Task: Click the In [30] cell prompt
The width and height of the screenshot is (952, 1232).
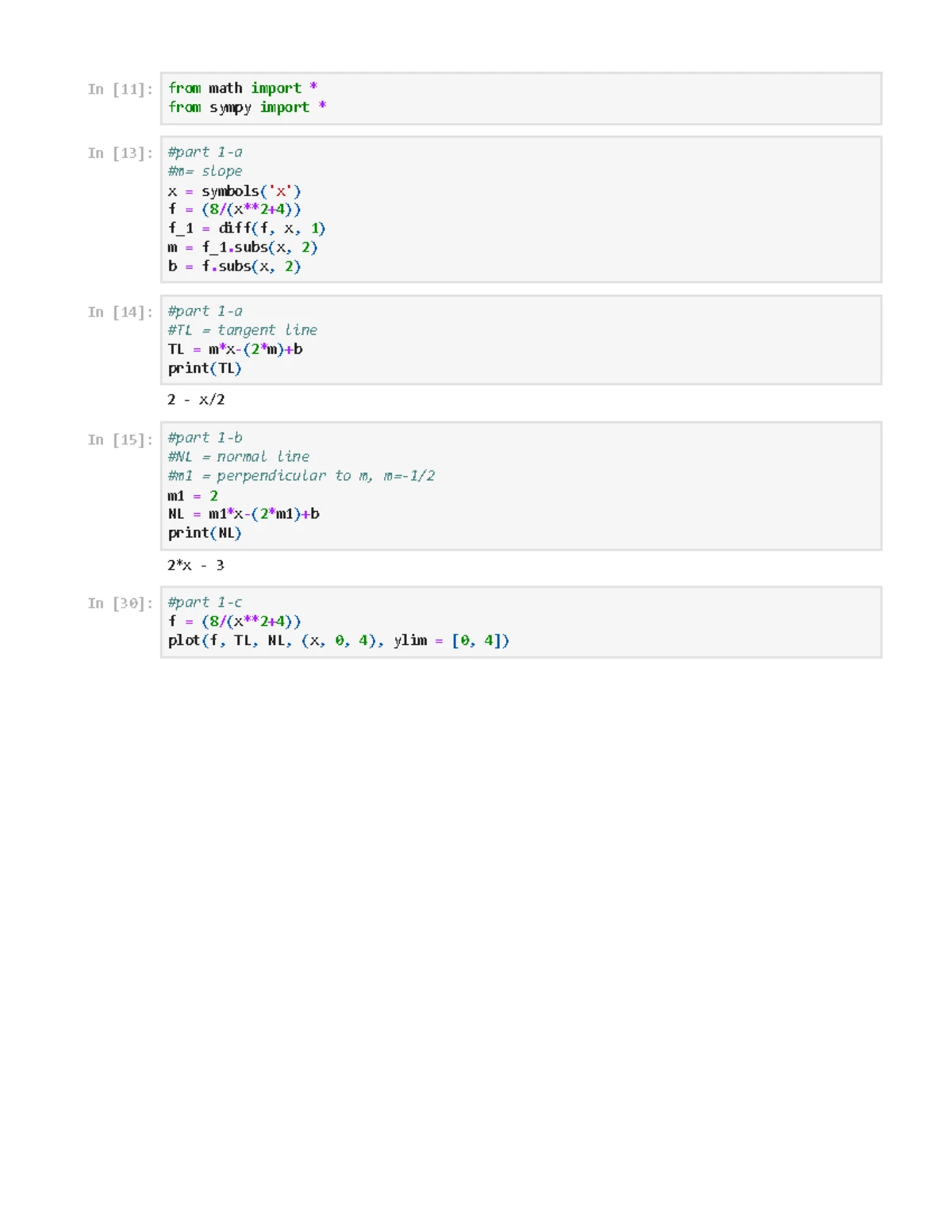Action: pos(120,604)
